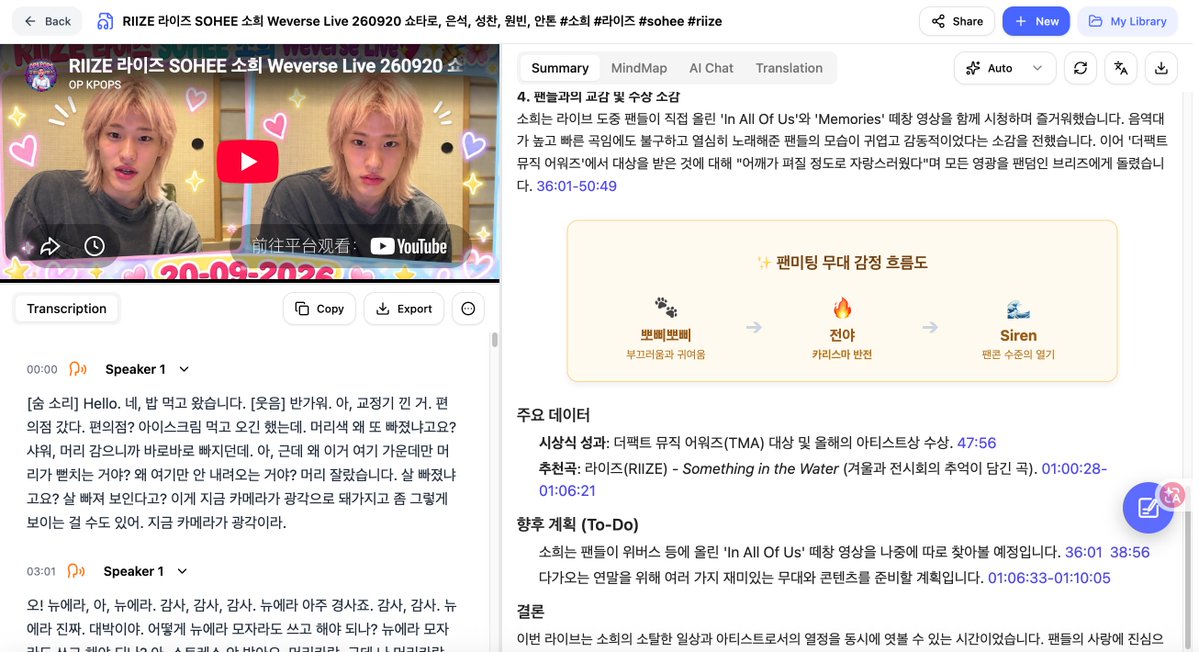Viewport: 1199px width, 652px height.
Task: Click the 향후 계획 (To-Do) heading
Action: point(577,524)
